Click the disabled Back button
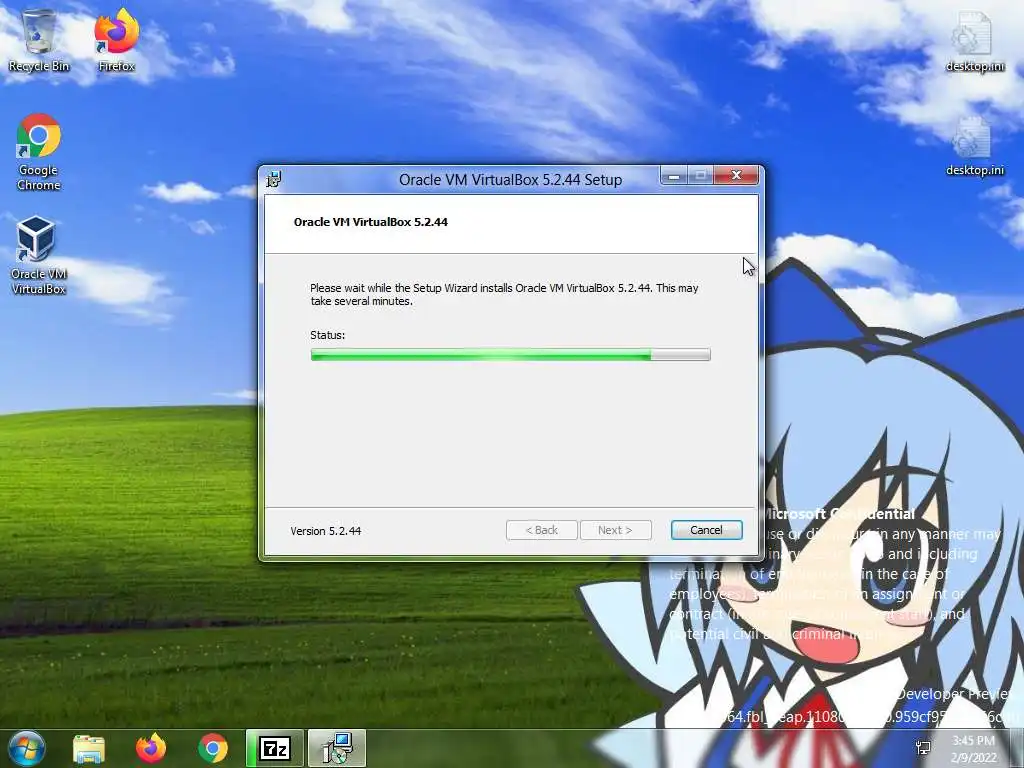 pos(541,530)
